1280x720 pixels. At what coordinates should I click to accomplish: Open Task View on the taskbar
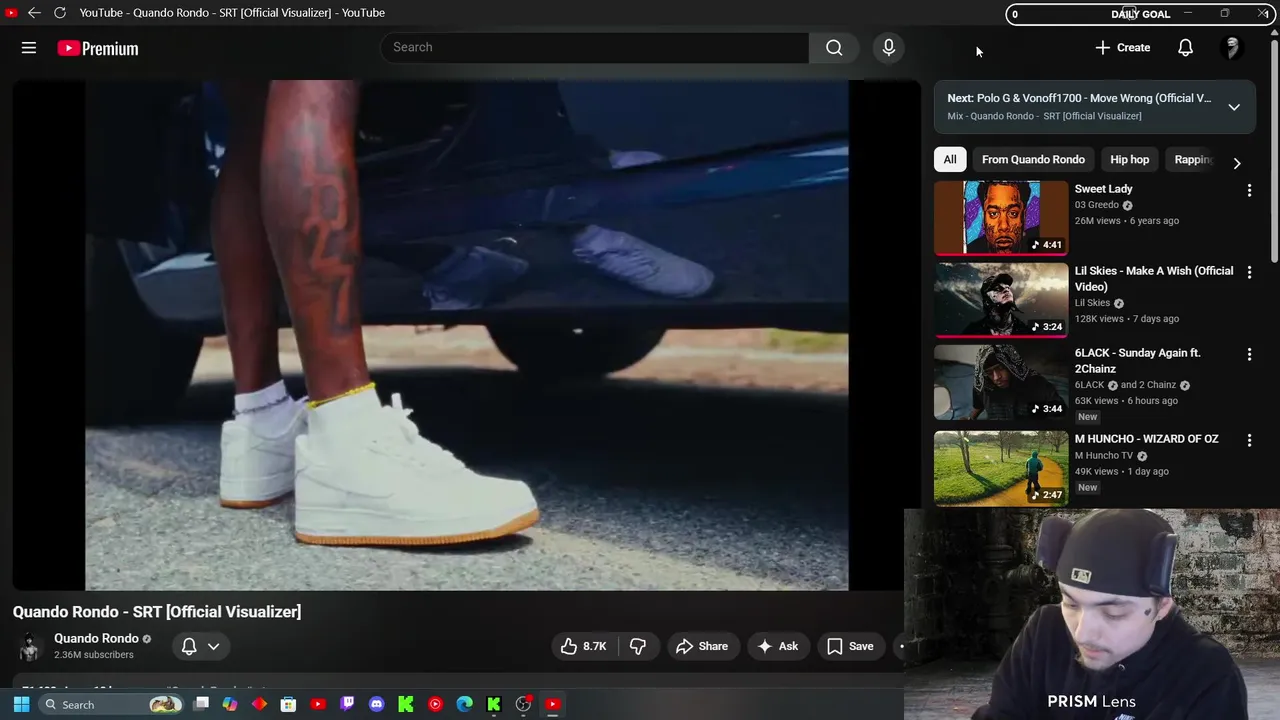(201, 704)
